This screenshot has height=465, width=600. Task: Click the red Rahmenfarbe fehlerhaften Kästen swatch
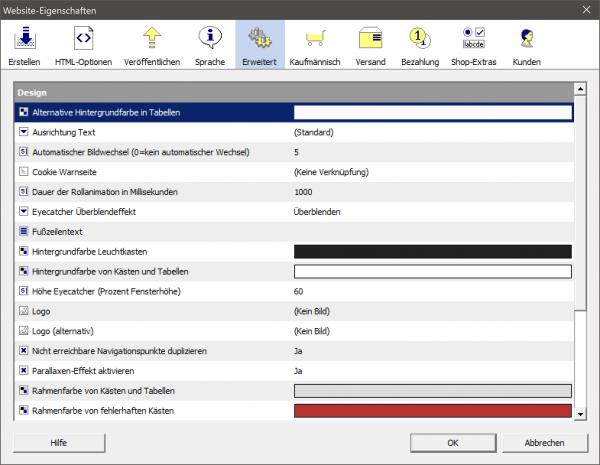click(432, 411)
